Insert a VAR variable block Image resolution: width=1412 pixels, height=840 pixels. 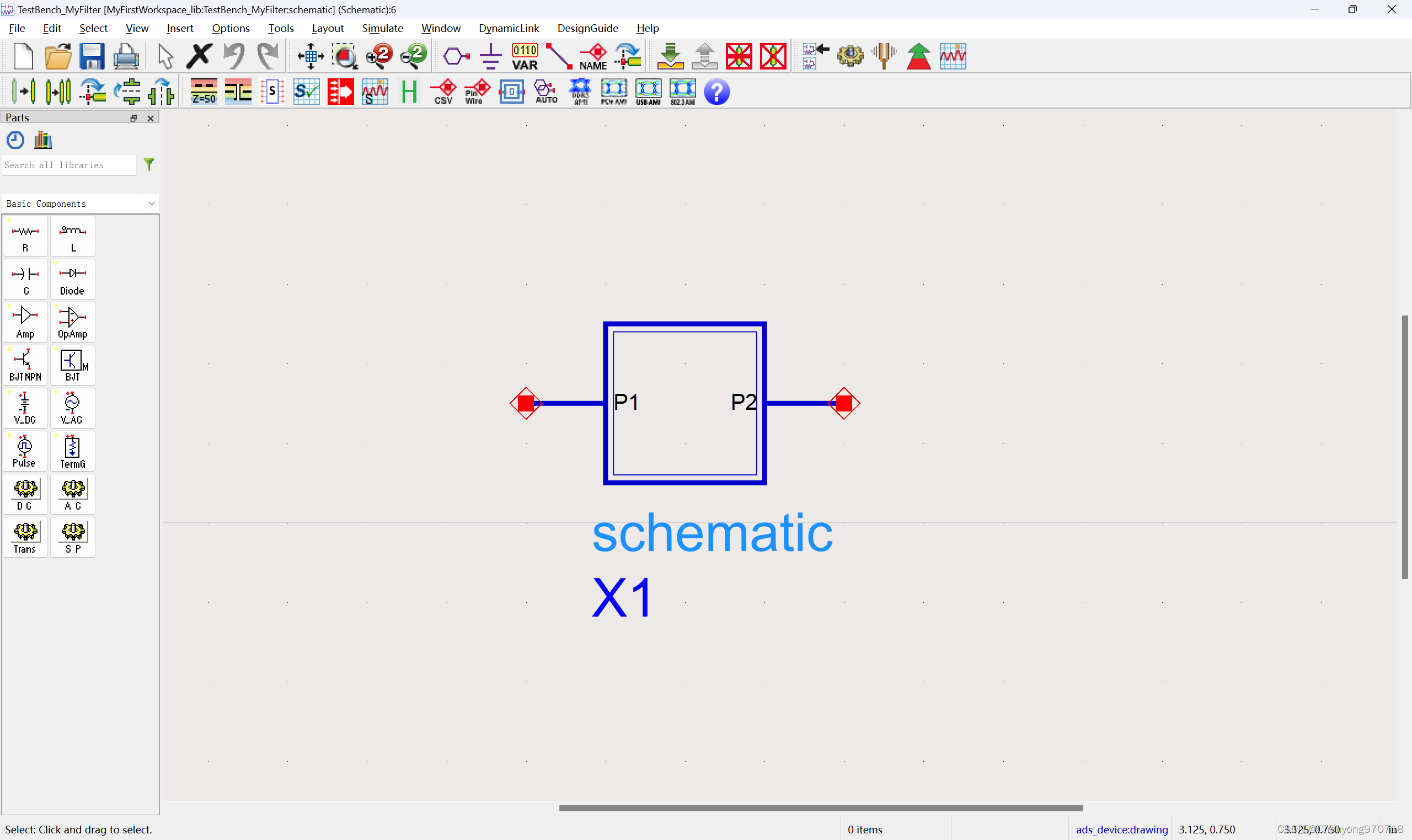pyautogui.click(x=523, y=56)
